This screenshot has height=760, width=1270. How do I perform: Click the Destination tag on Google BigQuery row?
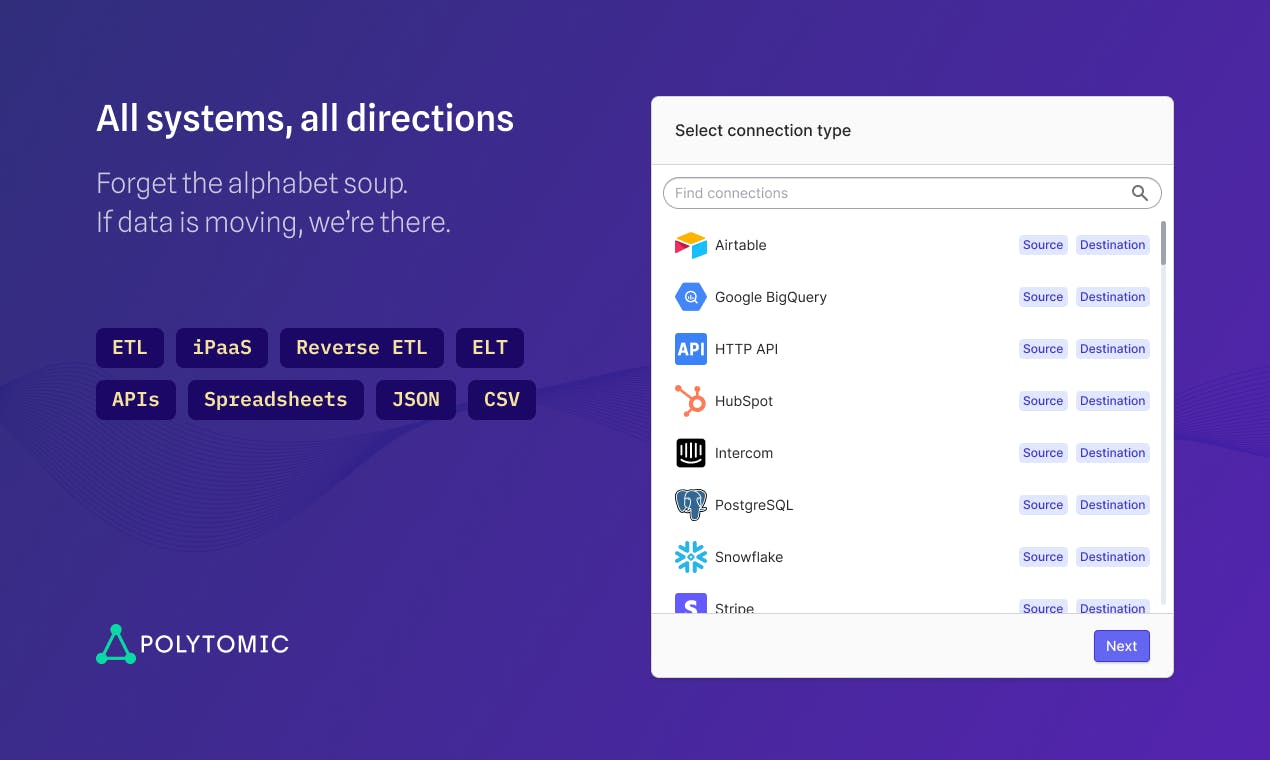(x=1113, y=297)
